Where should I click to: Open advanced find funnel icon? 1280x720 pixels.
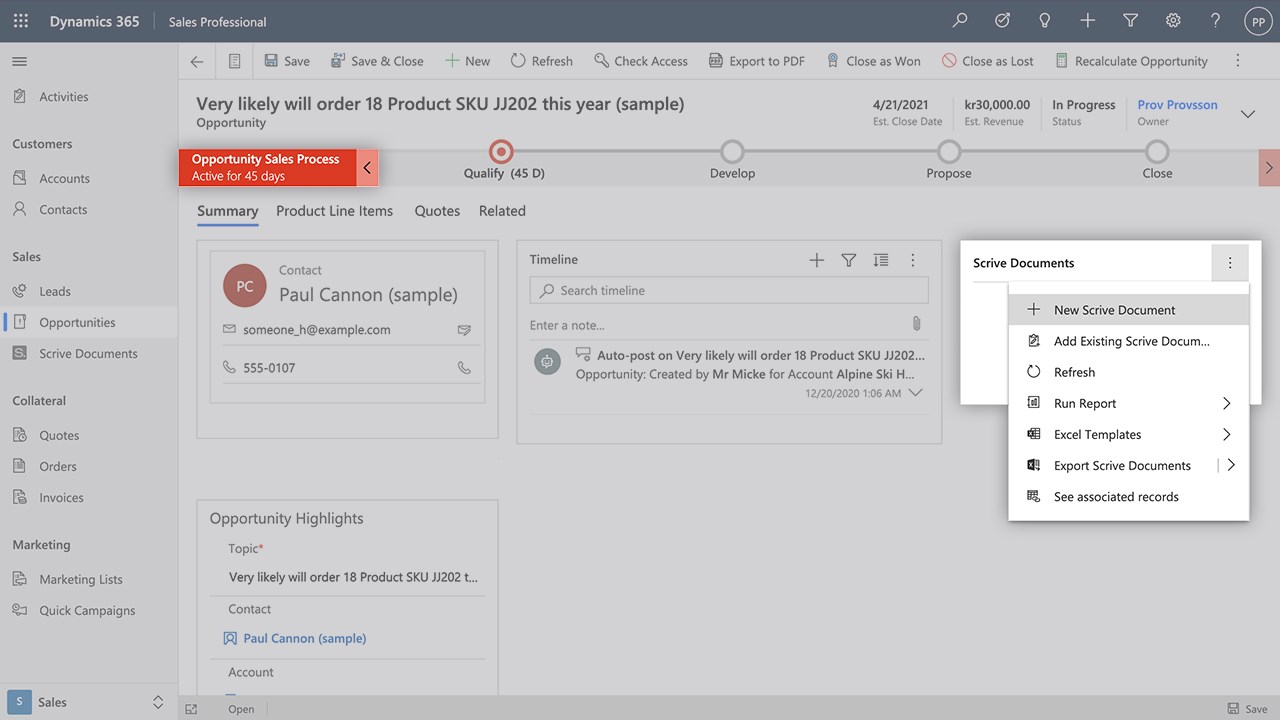[x=1130, y=21]
